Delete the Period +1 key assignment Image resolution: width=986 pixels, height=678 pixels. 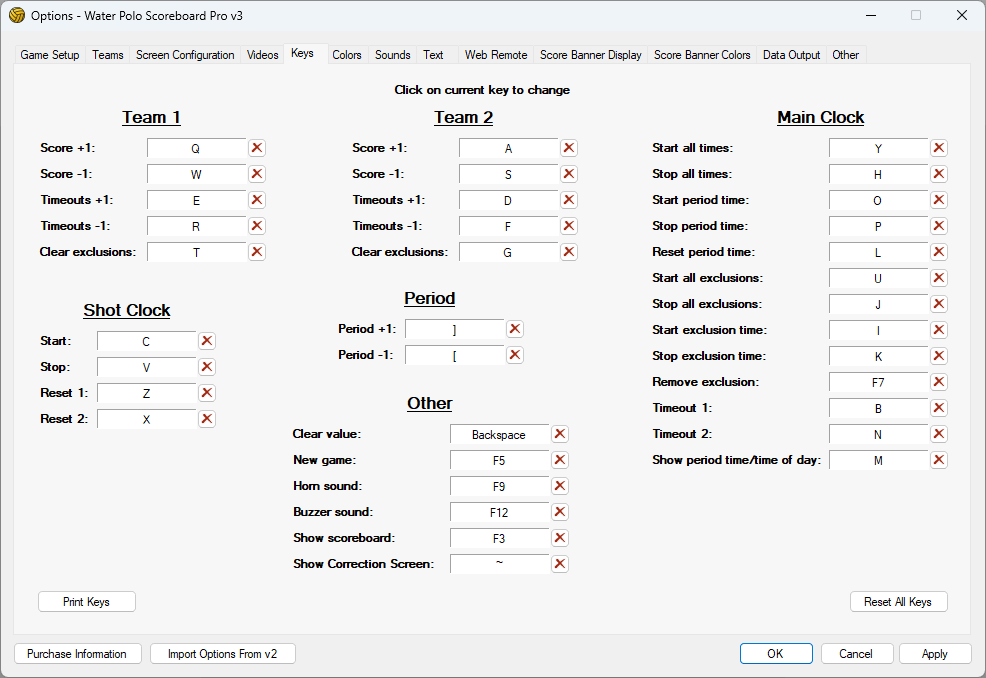(x=515, y=329)
